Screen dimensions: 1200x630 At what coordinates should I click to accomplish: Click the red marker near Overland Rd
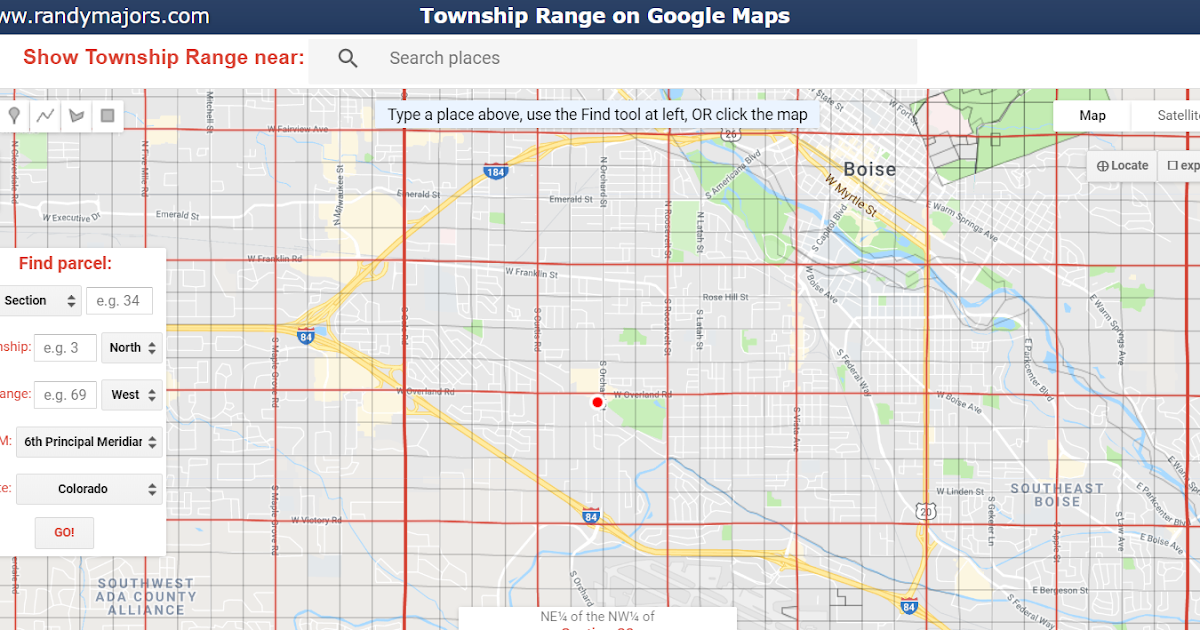(x=597, y=402)
